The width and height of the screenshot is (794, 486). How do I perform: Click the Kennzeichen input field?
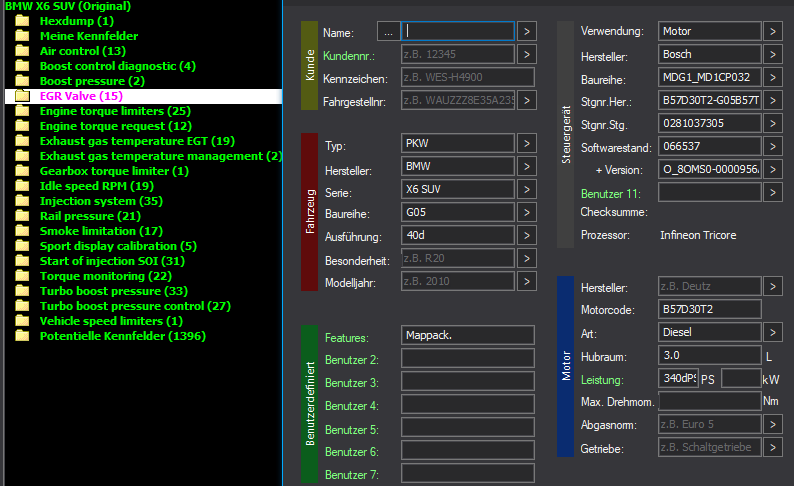coord(468,77)
